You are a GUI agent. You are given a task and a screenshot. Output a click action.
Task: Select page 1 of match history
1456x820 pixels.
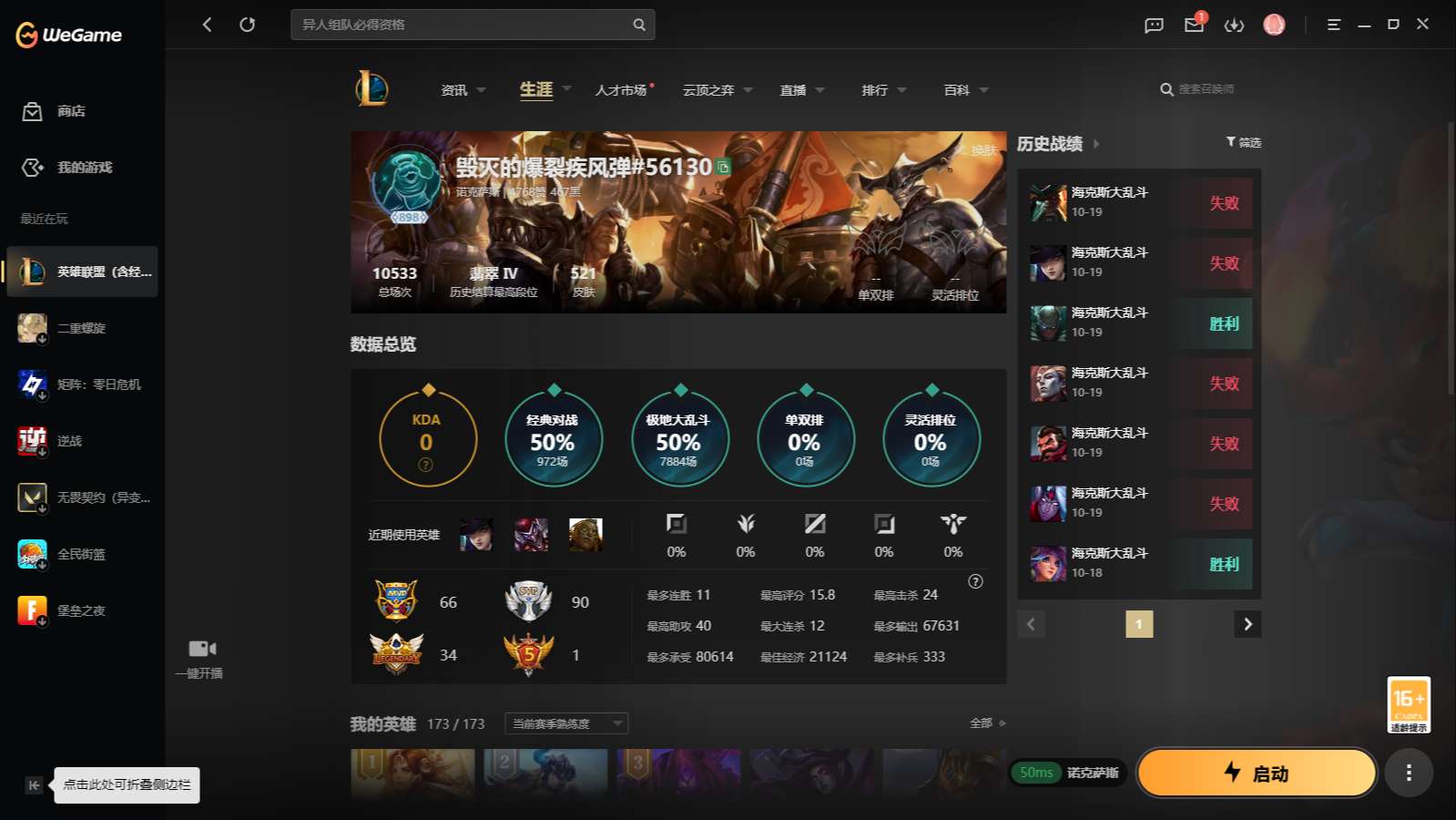click(x=1139, y=624)
